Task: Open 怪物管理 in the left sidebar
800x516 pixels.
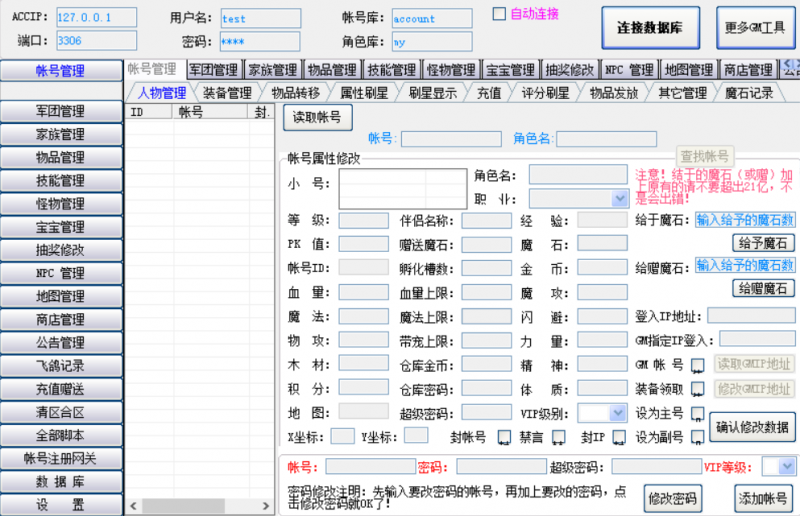Action: (61, 204)
